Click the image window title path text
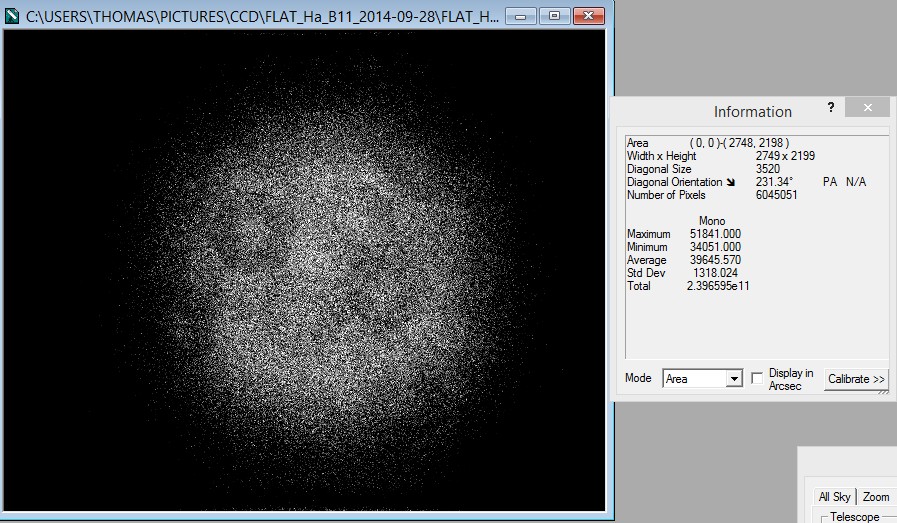Image resolution: width=897 pixels, height=523 pixels. [263, 17]
